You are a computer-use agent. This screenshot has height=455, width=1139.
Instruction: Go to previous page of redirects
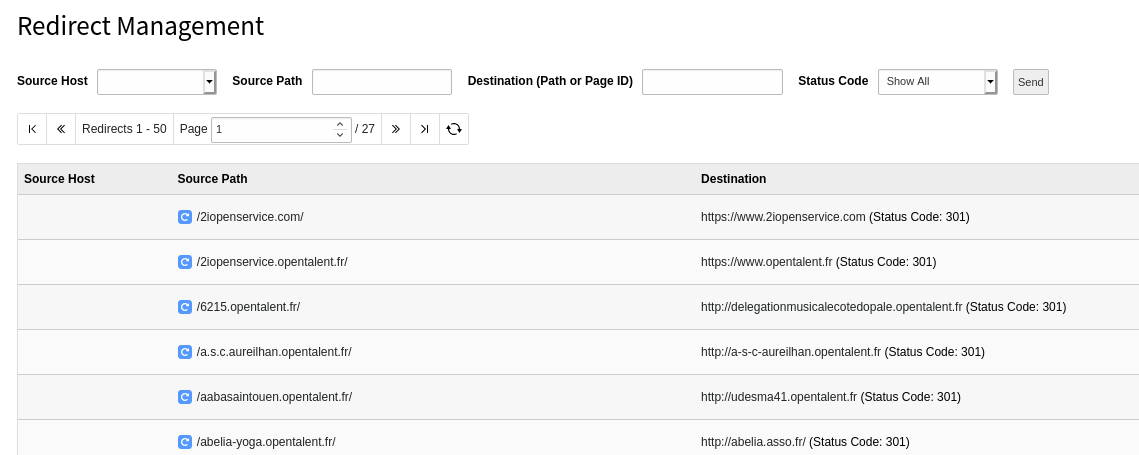[x=61, y=129]
